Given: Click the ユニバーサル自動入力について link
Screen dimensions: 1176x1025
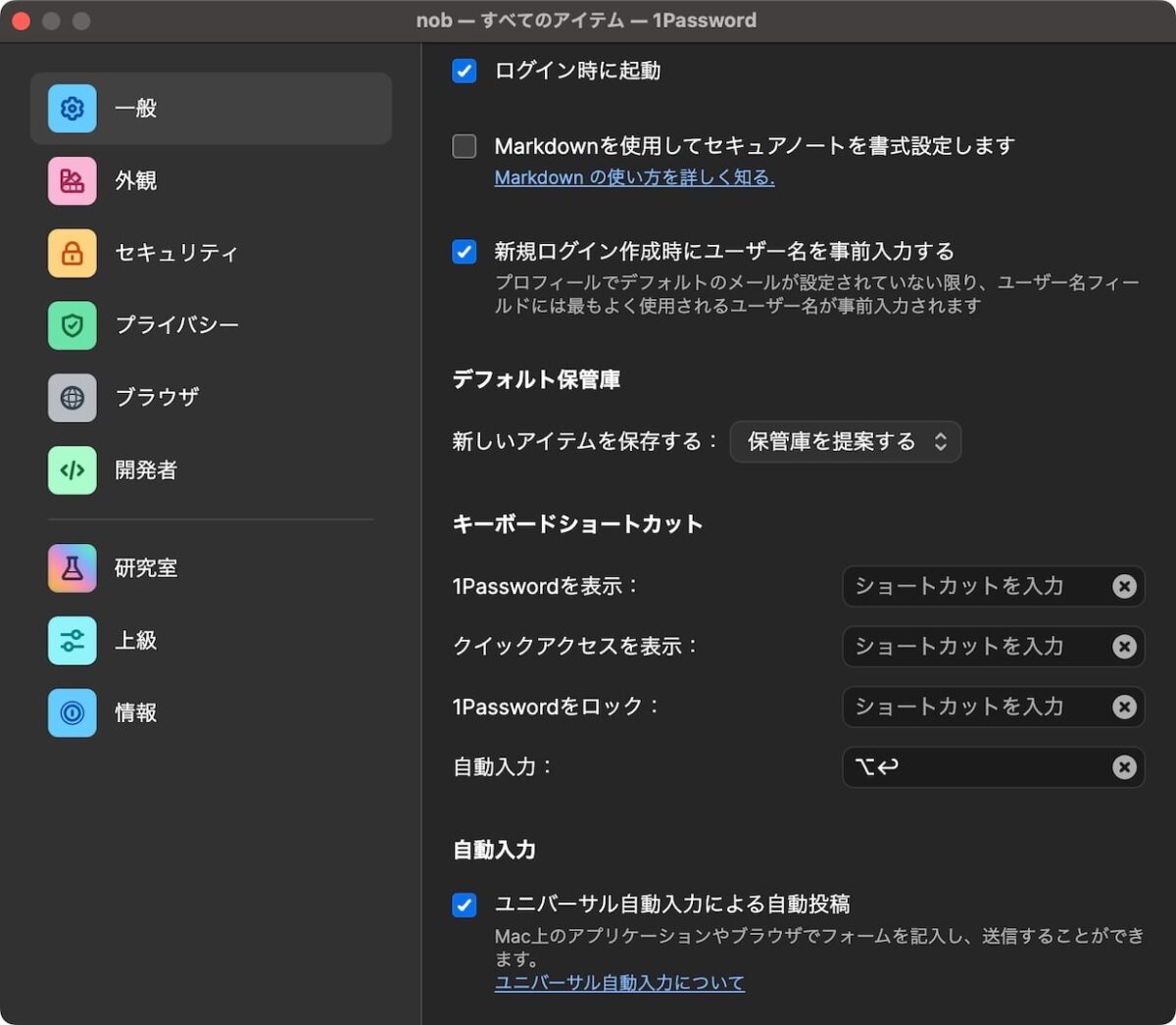Looking at the screenshot, I should 618,982.
